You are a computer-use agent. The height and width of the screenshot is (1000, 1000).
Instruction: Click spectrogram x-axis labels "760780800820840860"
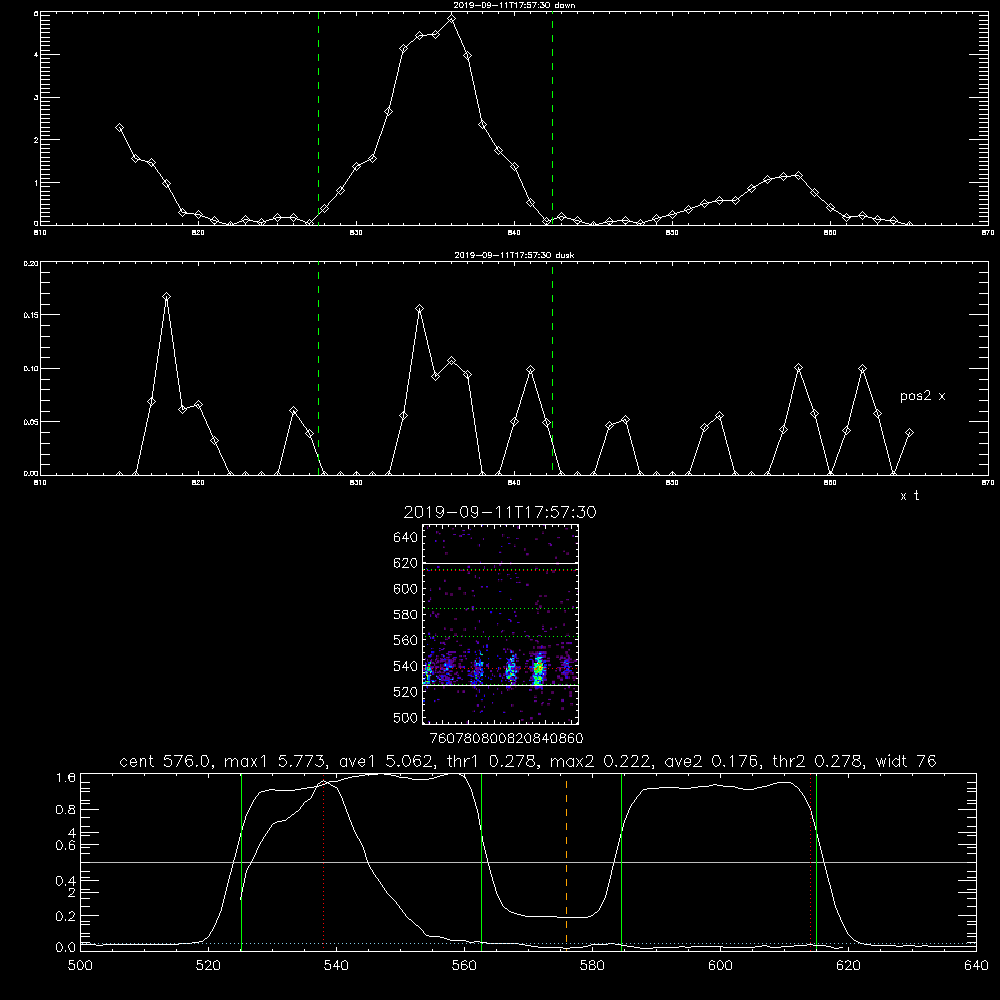tap(506, 739)
